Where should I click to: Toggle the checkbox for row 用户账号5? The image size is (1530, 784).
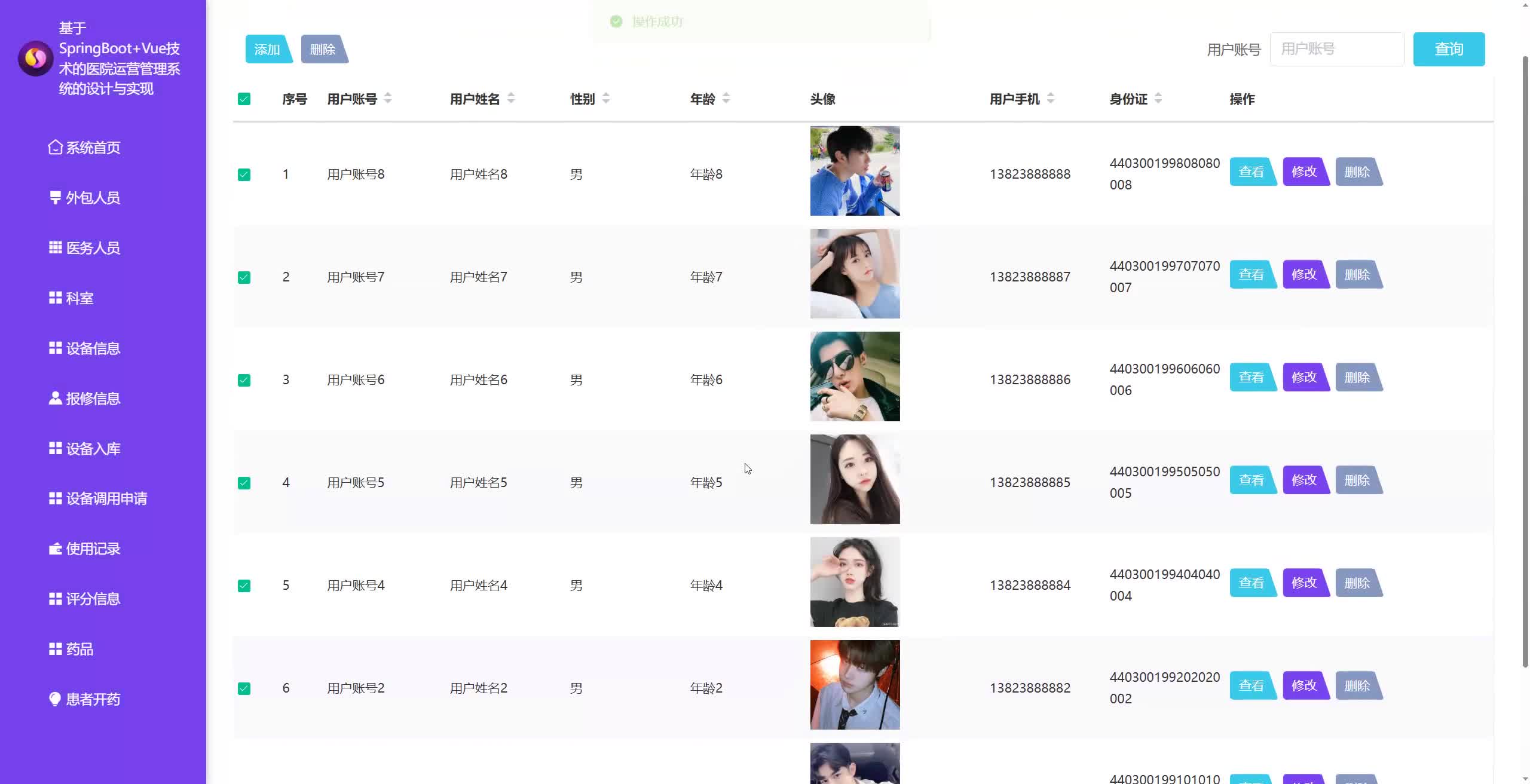(244, 483)
